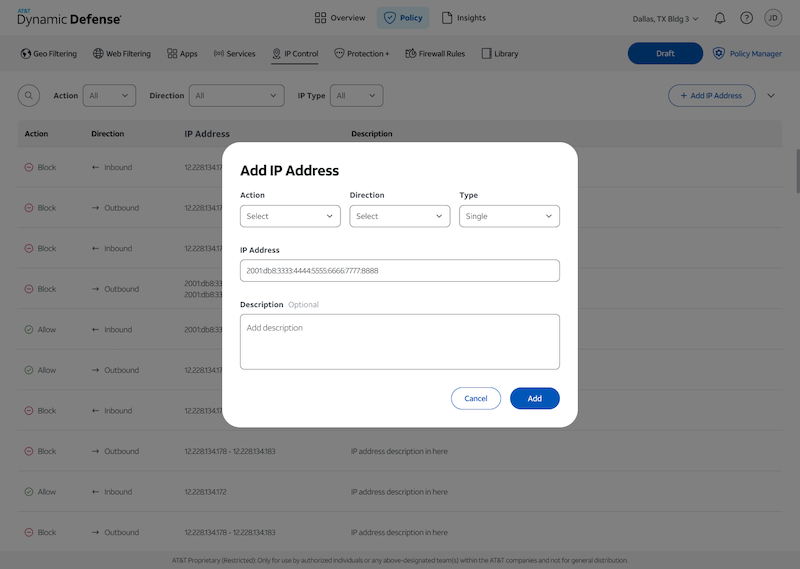Click the Overview grid icon
The width and height of the screenshot is (800, 569).
click(x=320, y=18)
